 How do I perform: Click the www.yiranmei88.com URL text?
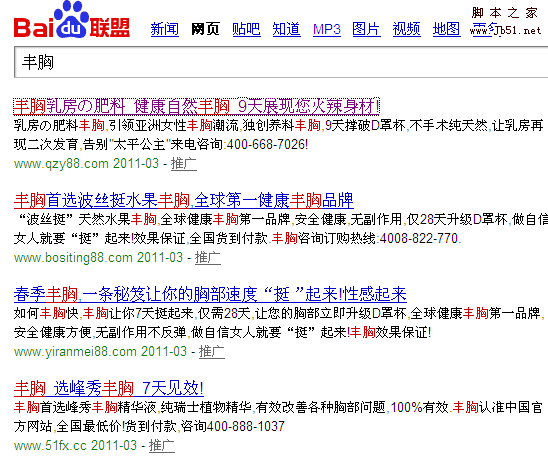[x=75, y=352]
